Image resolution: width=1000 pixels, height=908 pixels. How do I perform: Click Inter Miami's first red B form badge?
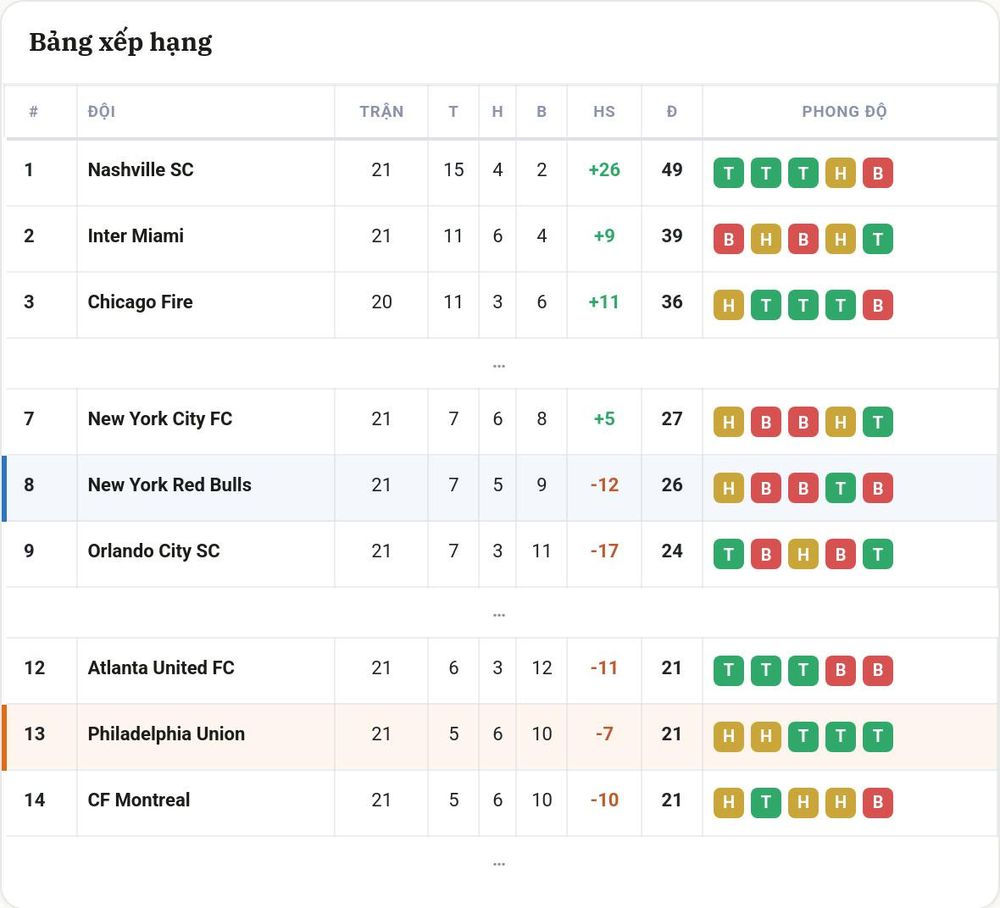728,239
